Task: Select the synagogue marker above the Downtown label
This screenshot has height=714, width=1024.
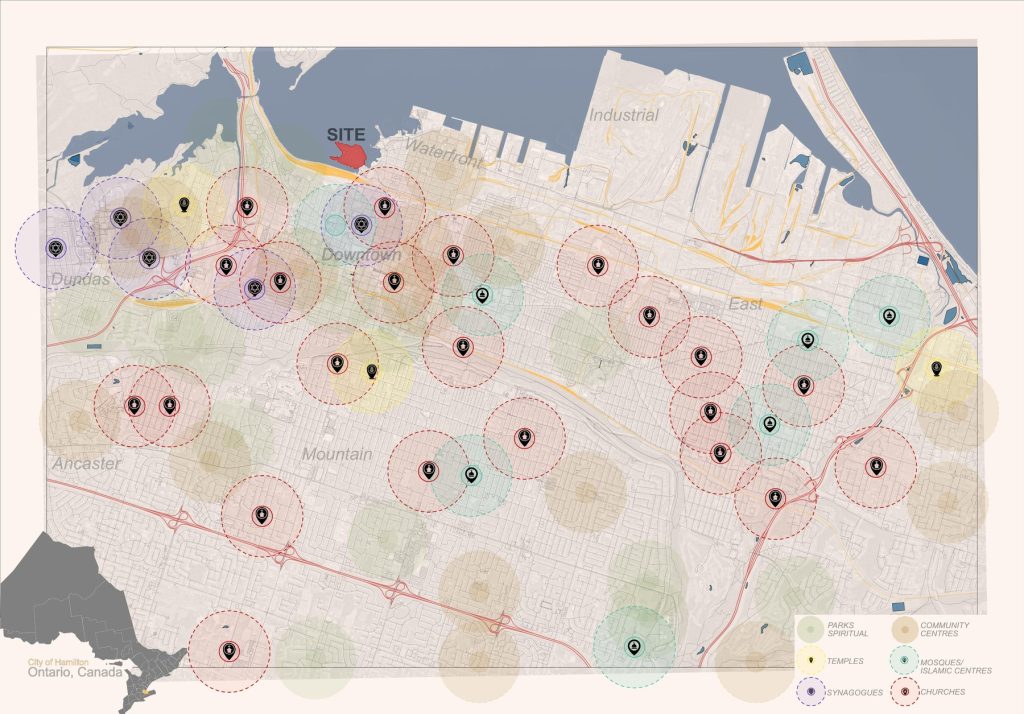Action: click(361, 225)
